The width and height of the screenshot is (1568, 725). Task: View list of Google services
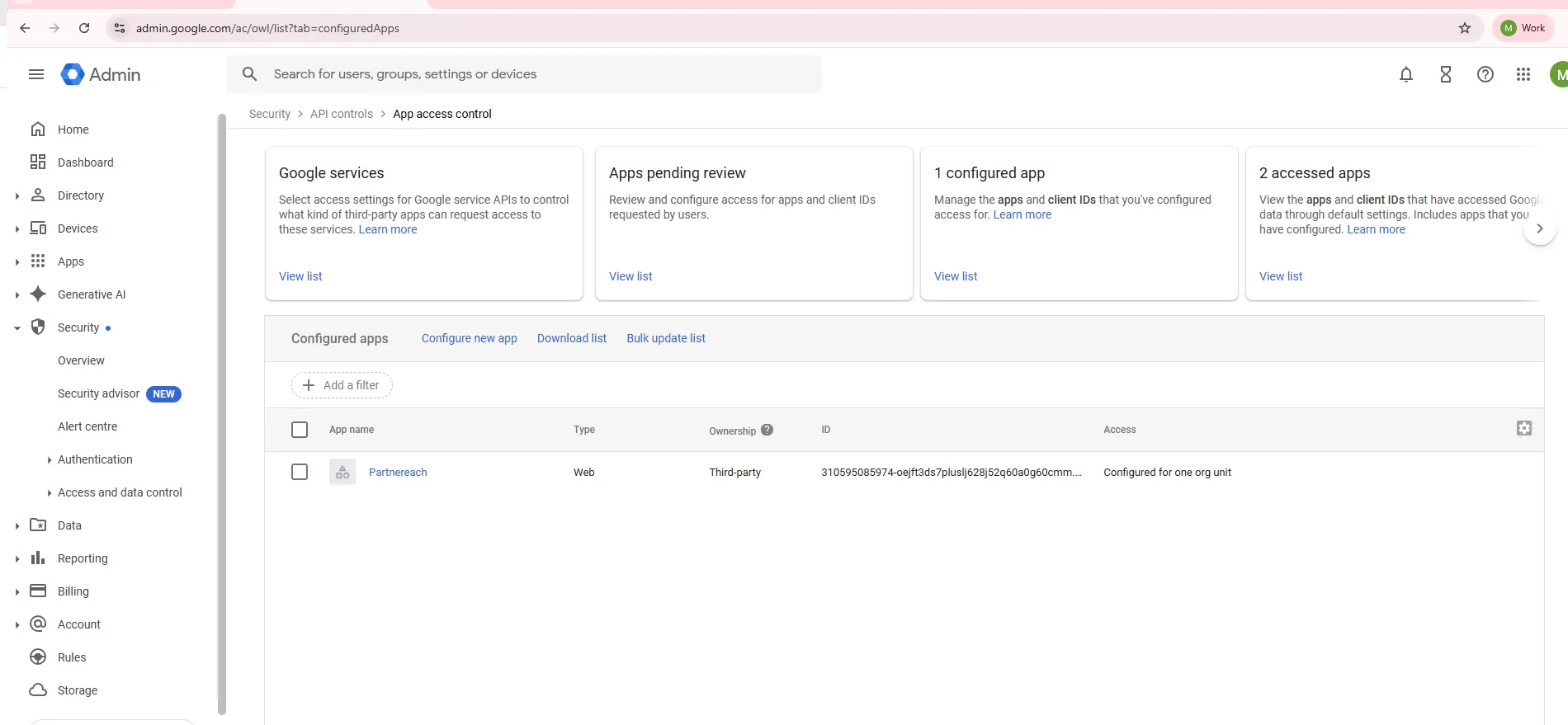pyautogui.click(x=300, y=276)
